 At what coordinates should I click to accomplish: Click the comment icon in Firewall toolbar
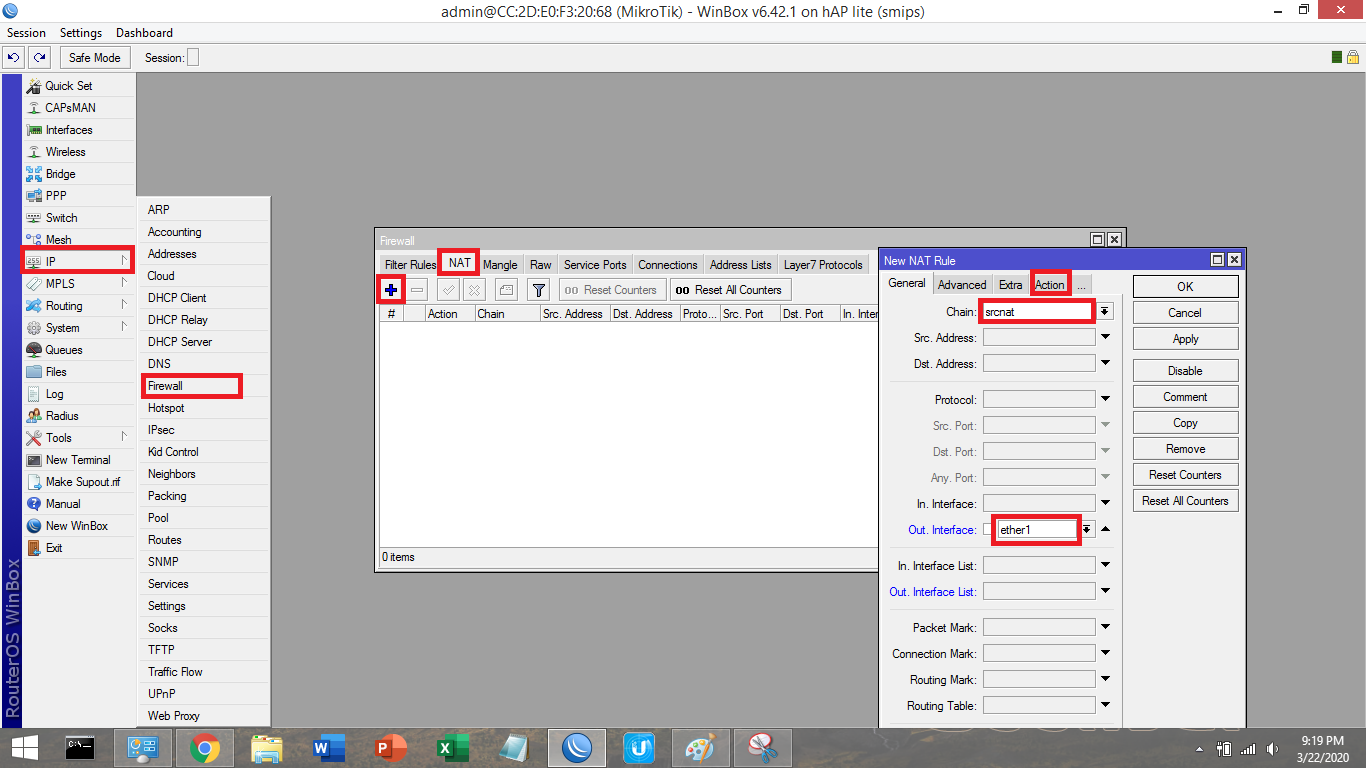pyautogui.click(x=506, y=290)
